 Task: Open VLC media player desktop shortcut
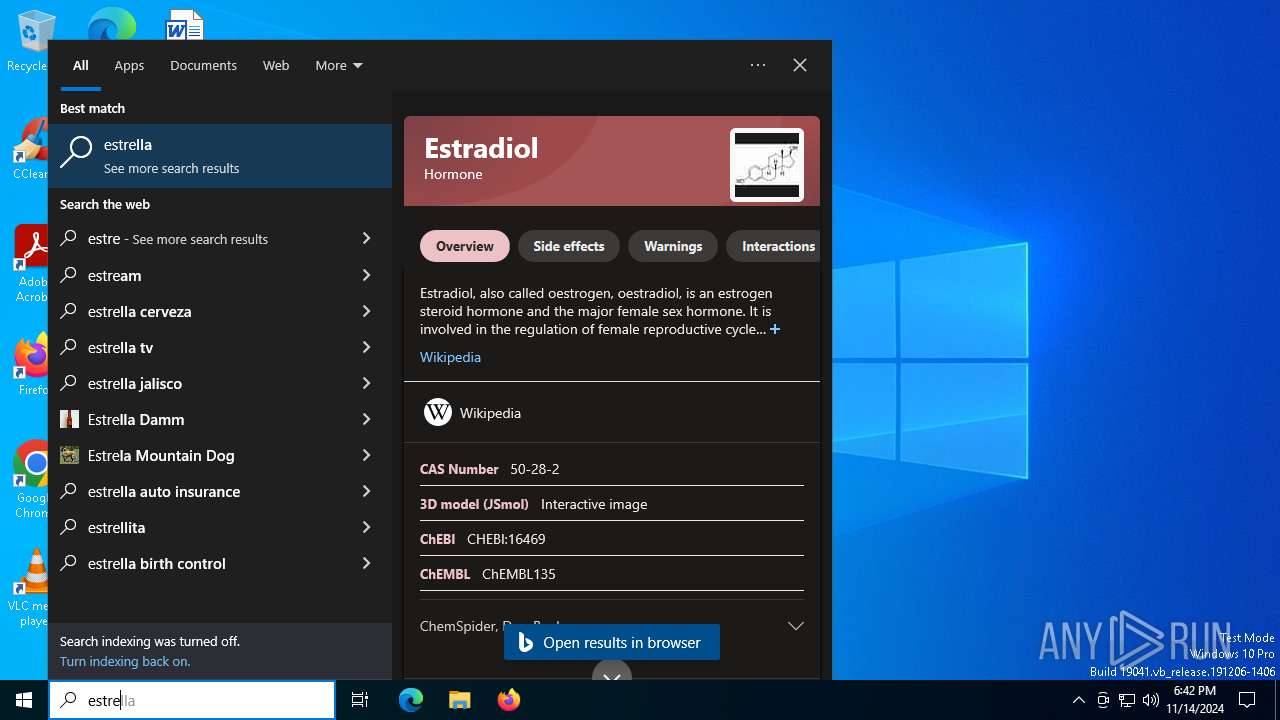coord(32,587)
